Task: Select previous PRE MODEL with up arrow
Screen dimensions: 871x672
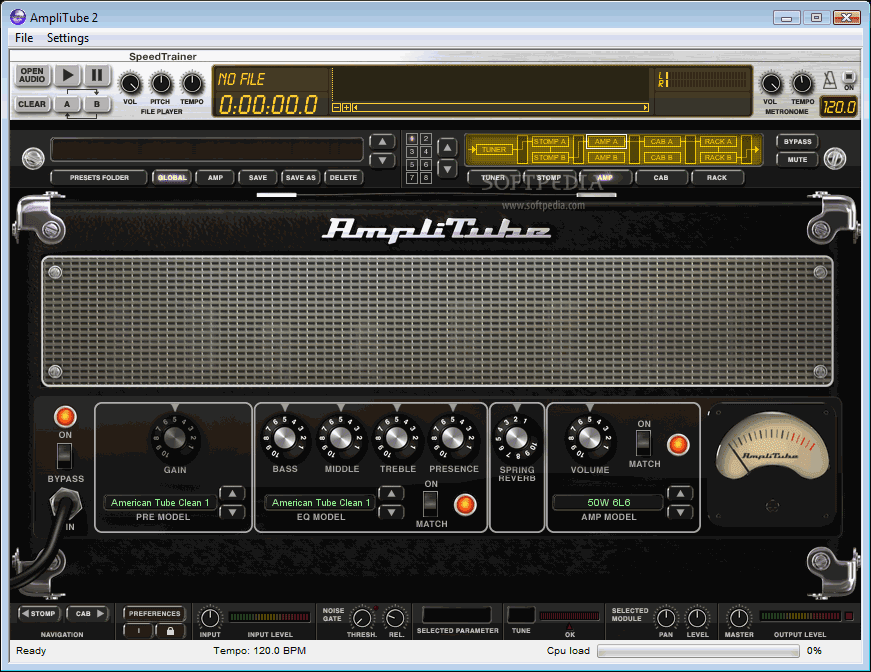Action: pos(232,493)
